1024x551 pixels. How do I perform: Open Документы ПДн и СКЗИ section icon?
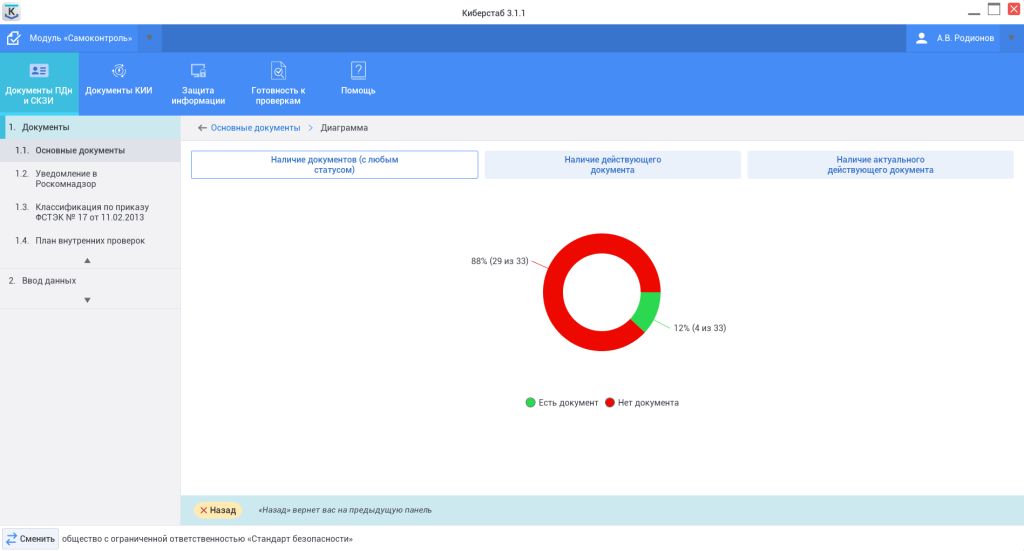coord(39,71)
